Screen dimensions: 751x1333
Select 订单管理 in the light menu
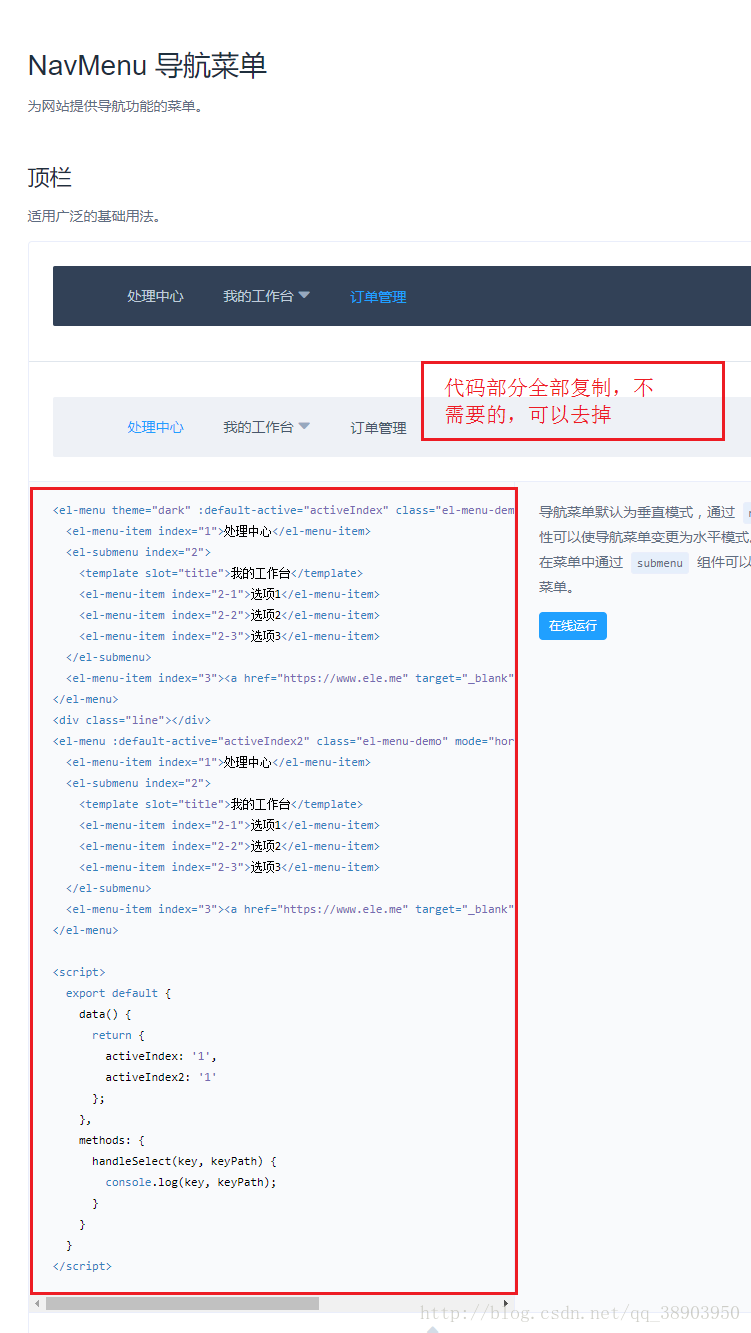pyautogui.click(x=378, y=428)
